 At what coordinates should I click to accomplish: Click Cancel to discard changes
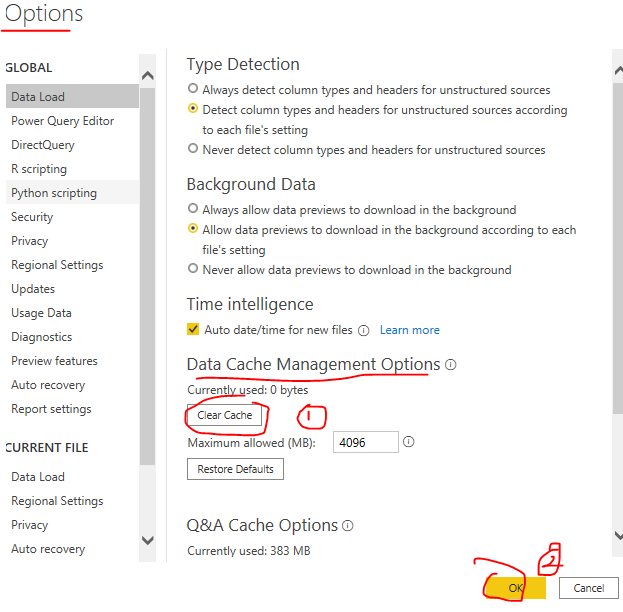pyautogui.click(x=588, y=588)
